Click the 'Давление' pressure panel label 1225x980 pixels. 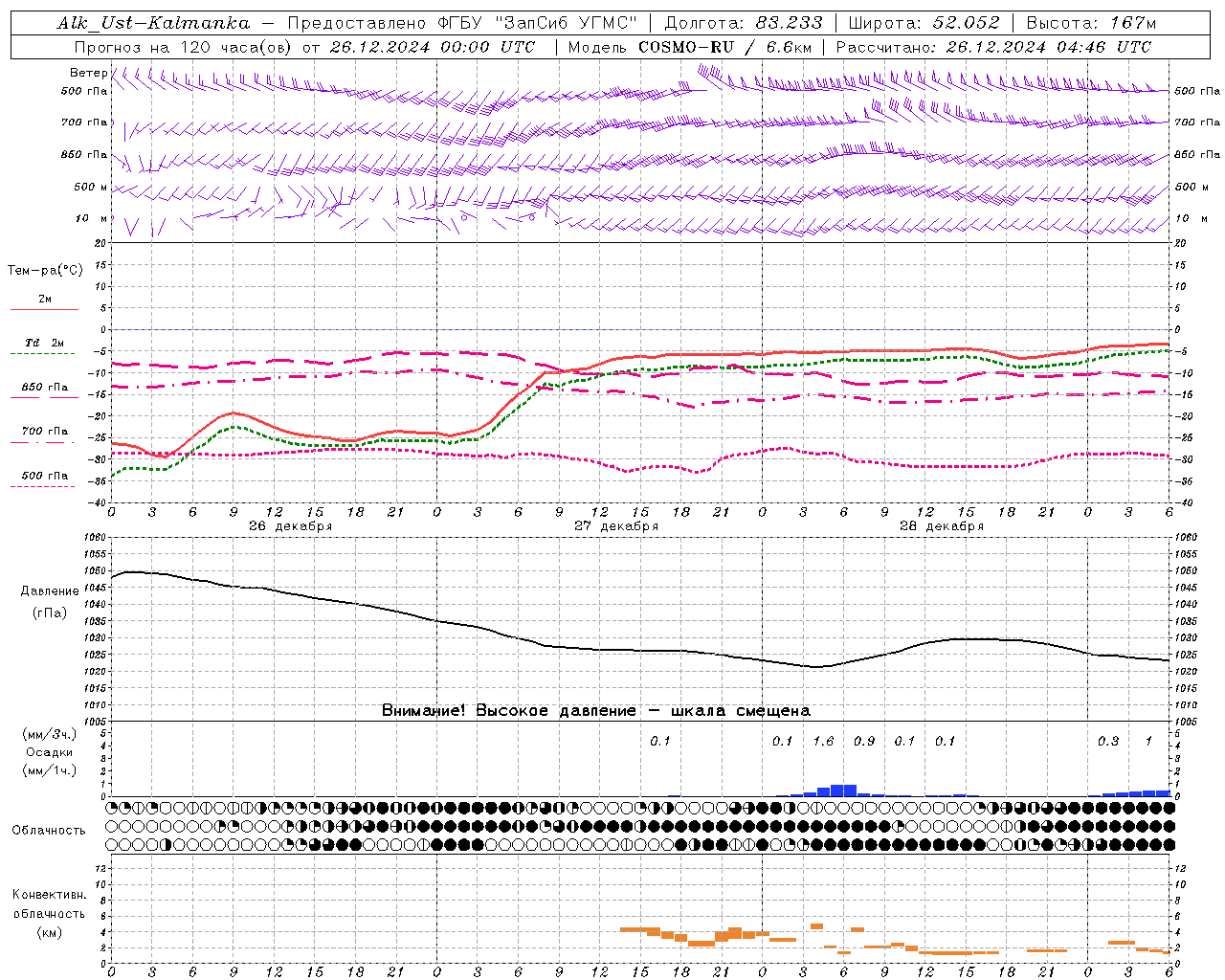(x=50, y=591)
